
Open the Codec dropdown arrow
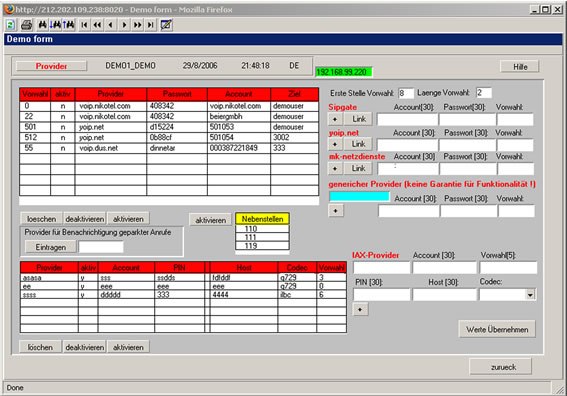point(530,295)
